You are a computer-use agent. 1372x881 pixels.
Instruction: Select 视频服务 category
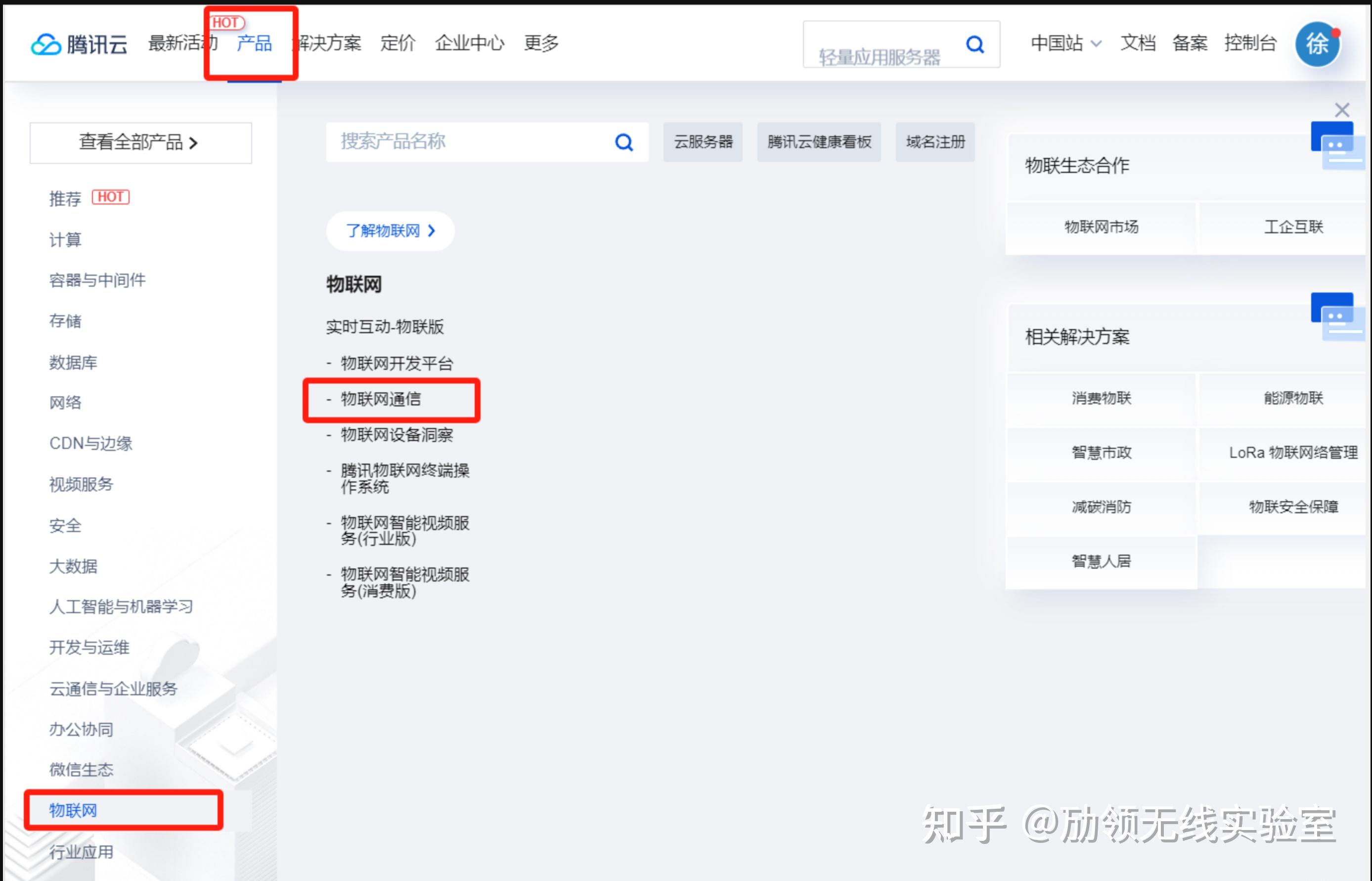click(x=81, y=485)
